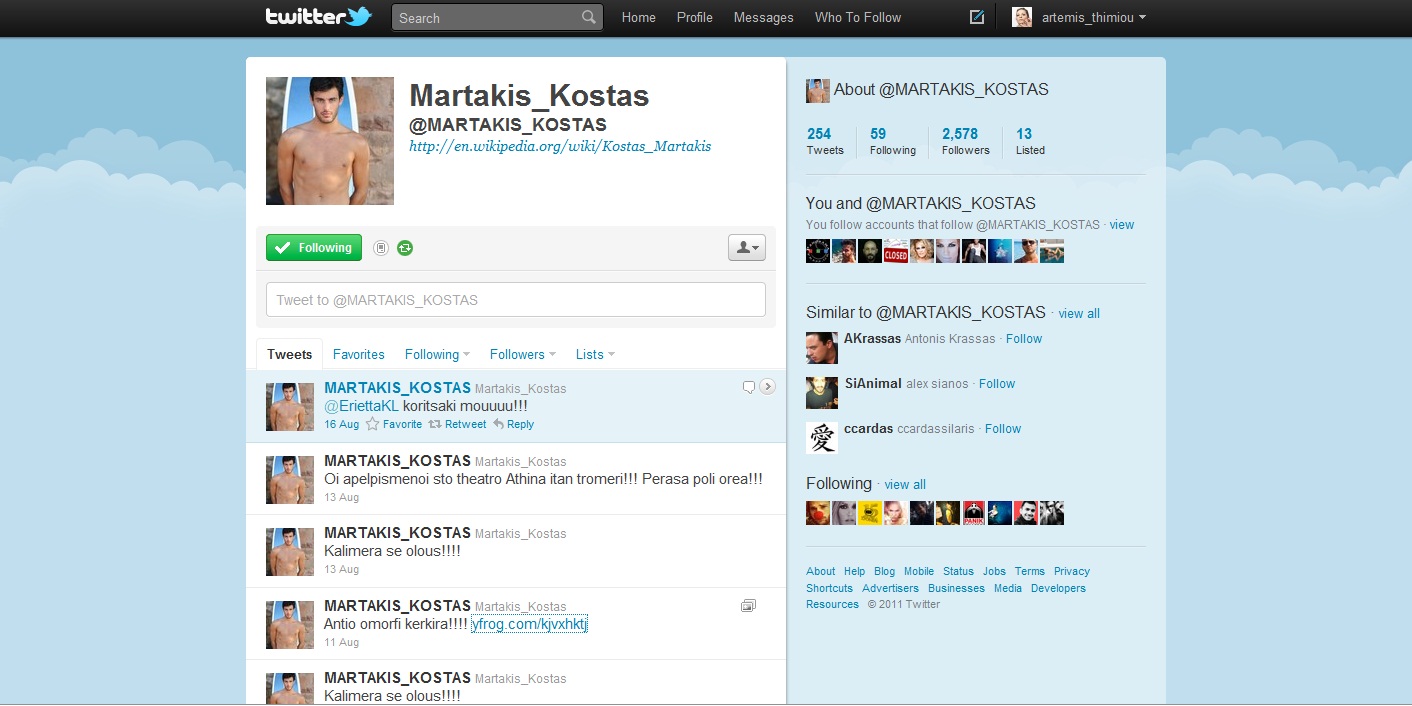Open the Developers footer link

pyautogui.click(x=1058, y=589)
